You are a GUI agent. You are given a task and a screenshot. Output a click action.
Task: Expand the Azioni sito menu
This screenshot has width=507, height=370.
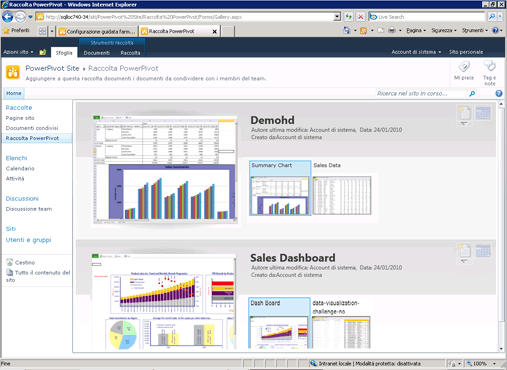click(x=18, y=52)
